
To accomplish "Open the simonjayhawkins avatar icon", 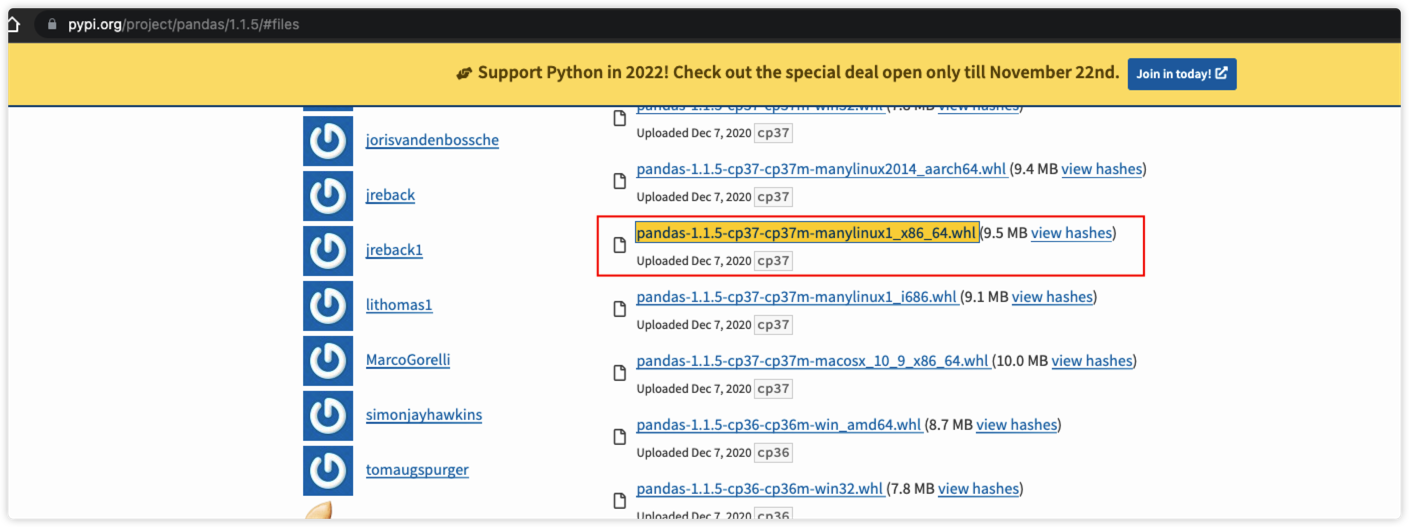I will [328, 416].
